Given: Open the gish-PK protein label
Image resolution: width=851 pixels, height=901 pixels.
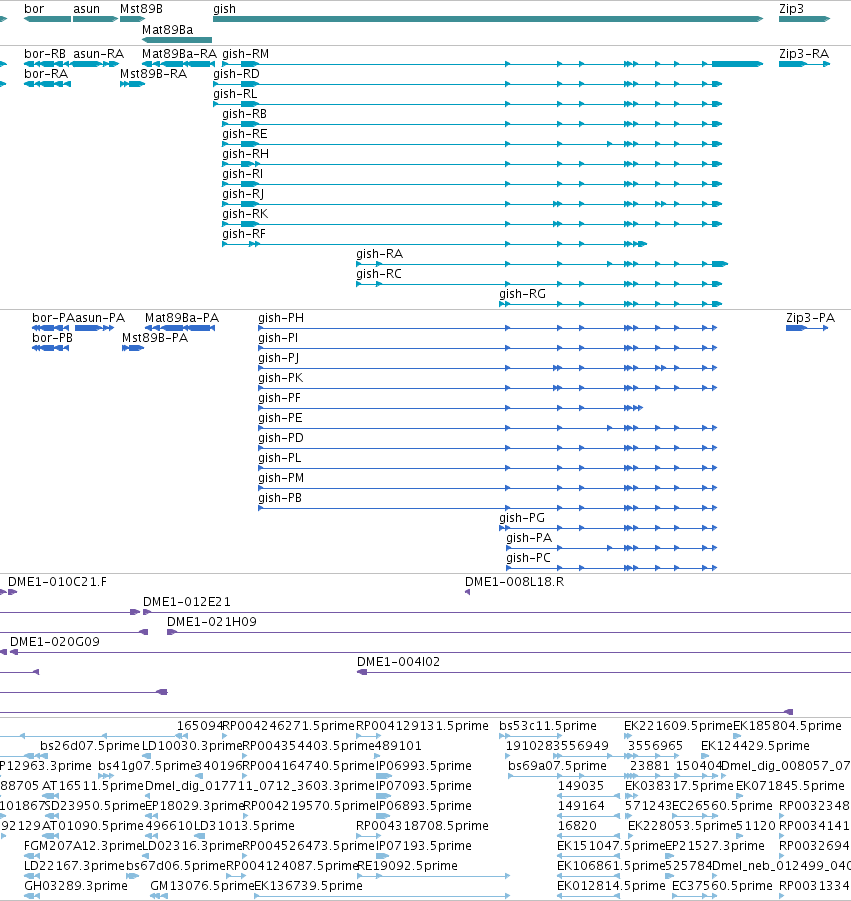Looking at the screenshot, I should tap(280, 378).
